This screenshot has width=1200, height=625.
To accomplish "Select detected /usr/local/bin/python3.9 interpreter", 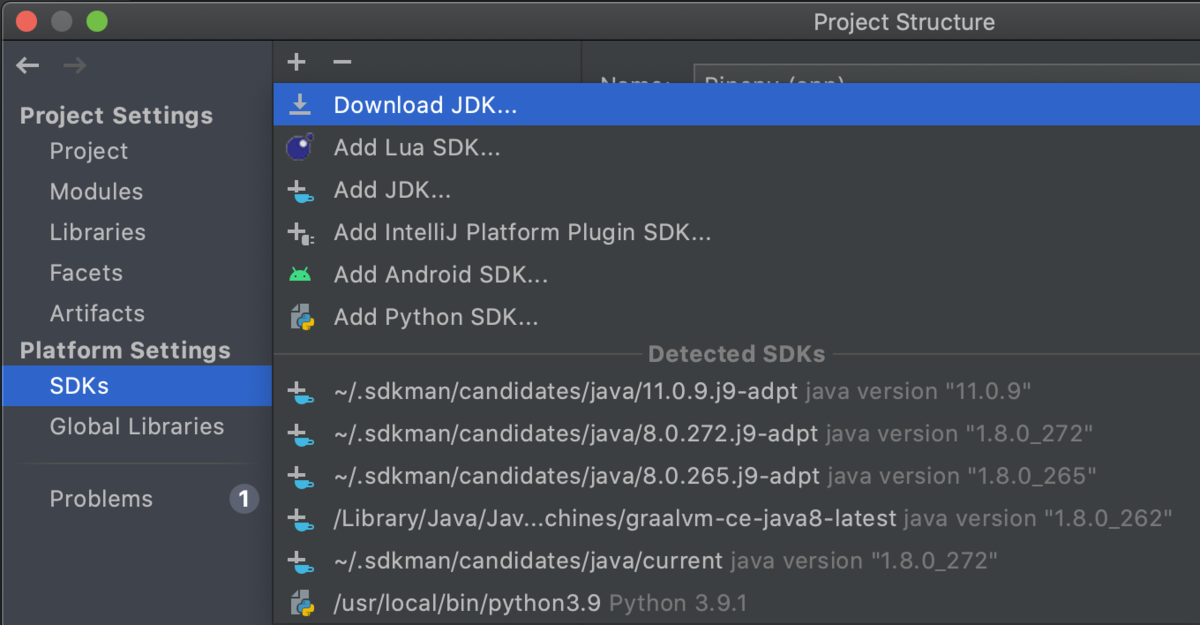I will coord(737,603).
